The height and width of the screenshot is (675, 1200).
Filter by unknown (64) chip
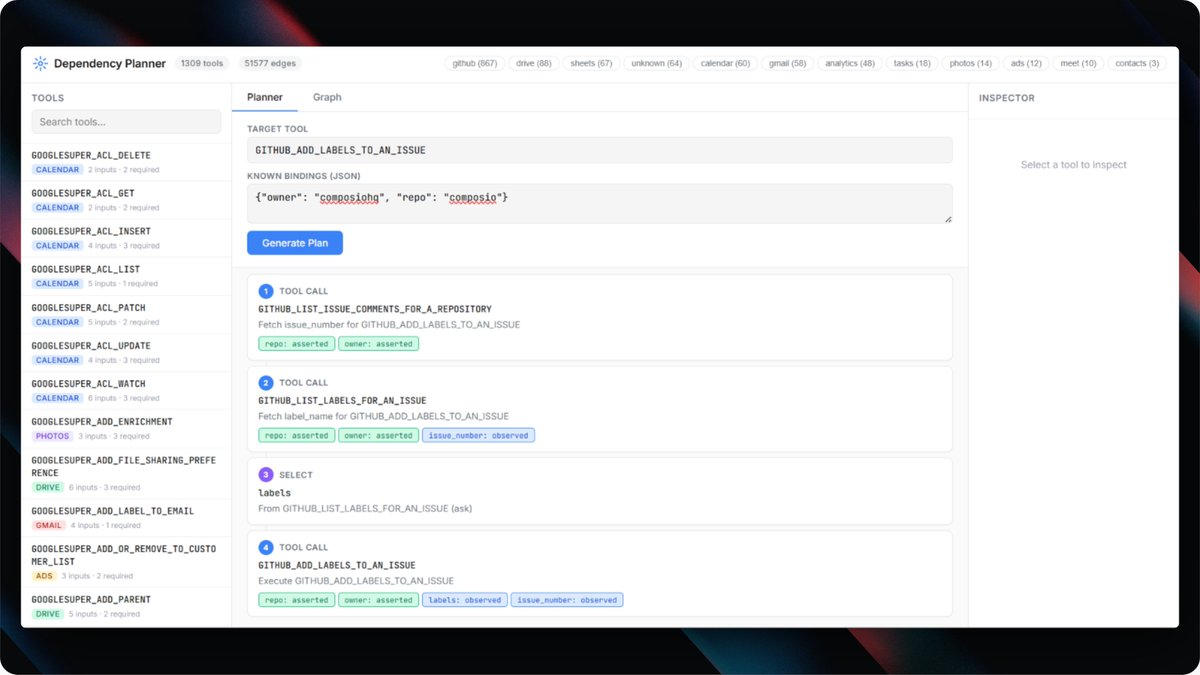coord(656,63)
